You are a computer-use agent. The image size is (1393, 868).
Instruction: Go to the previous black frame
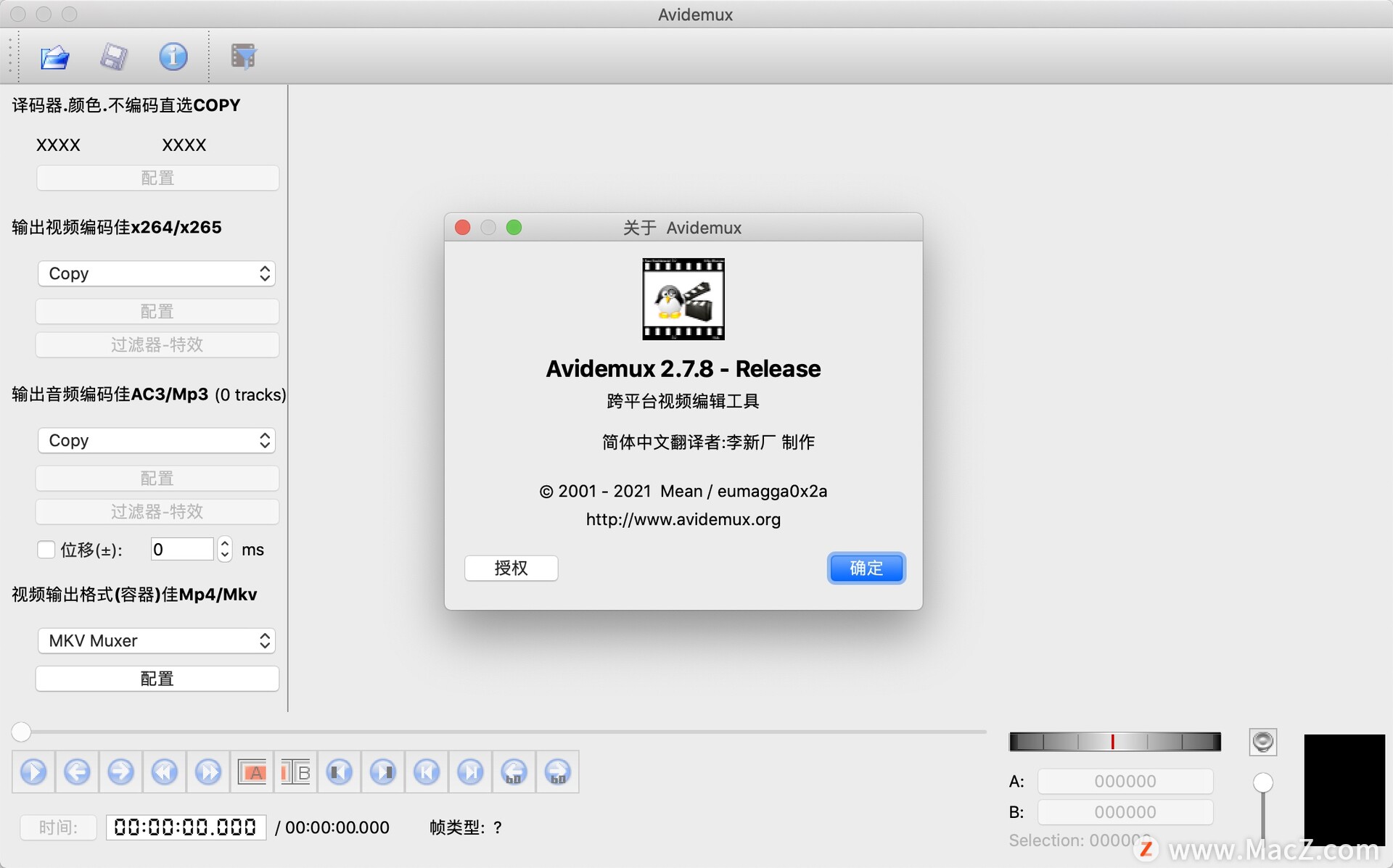tap(339, 772)
